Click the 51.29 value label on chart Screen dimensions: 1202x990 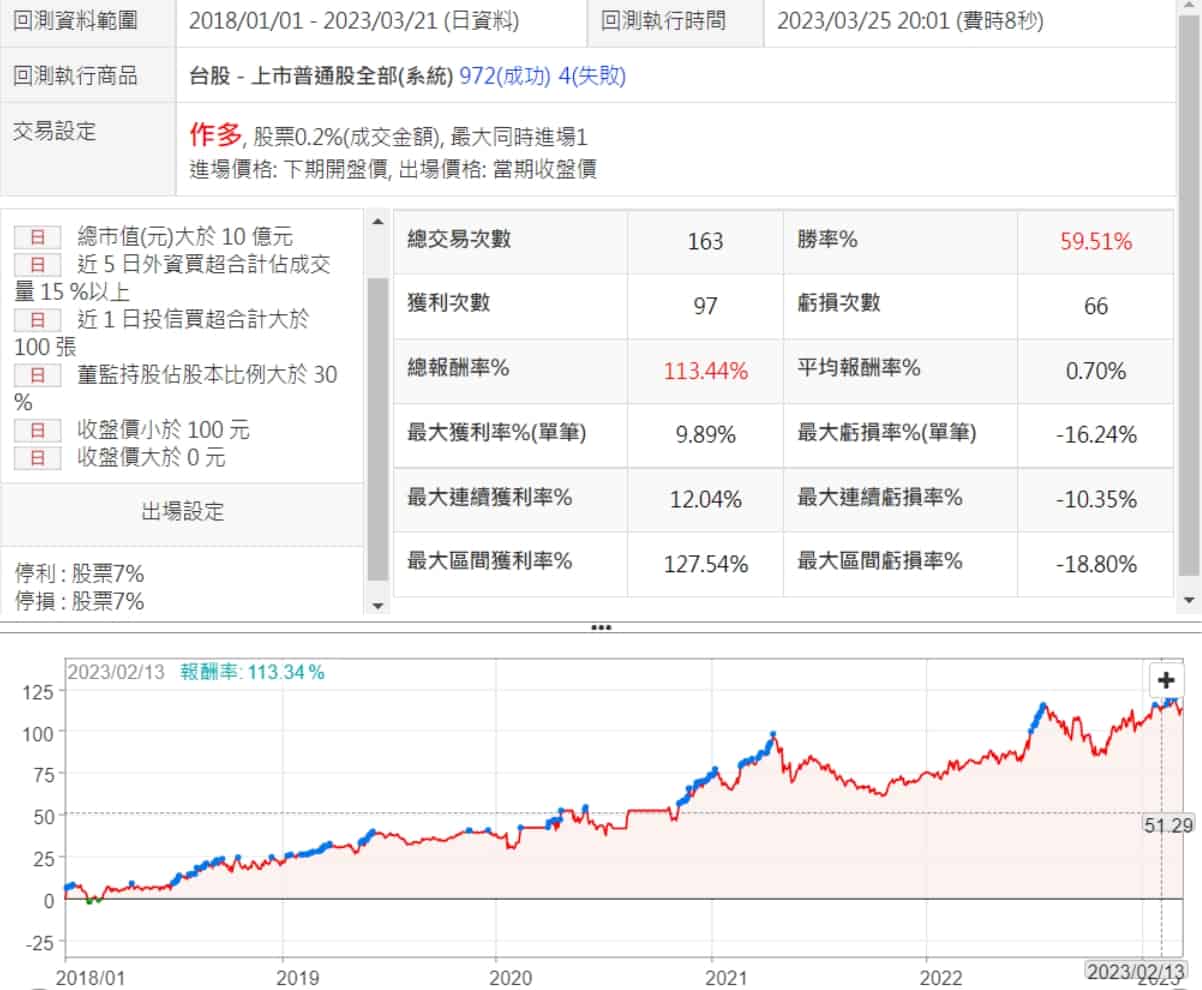click(1168, 825)
